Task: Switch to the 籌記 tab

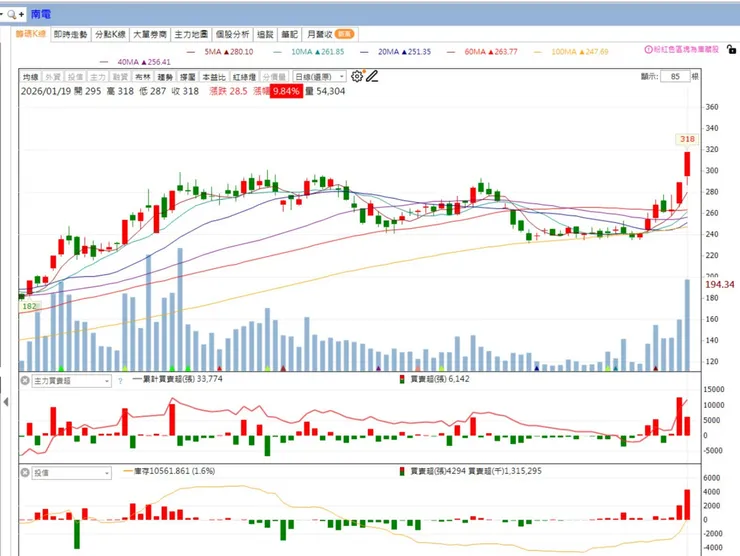Action: tap(289, 34)
